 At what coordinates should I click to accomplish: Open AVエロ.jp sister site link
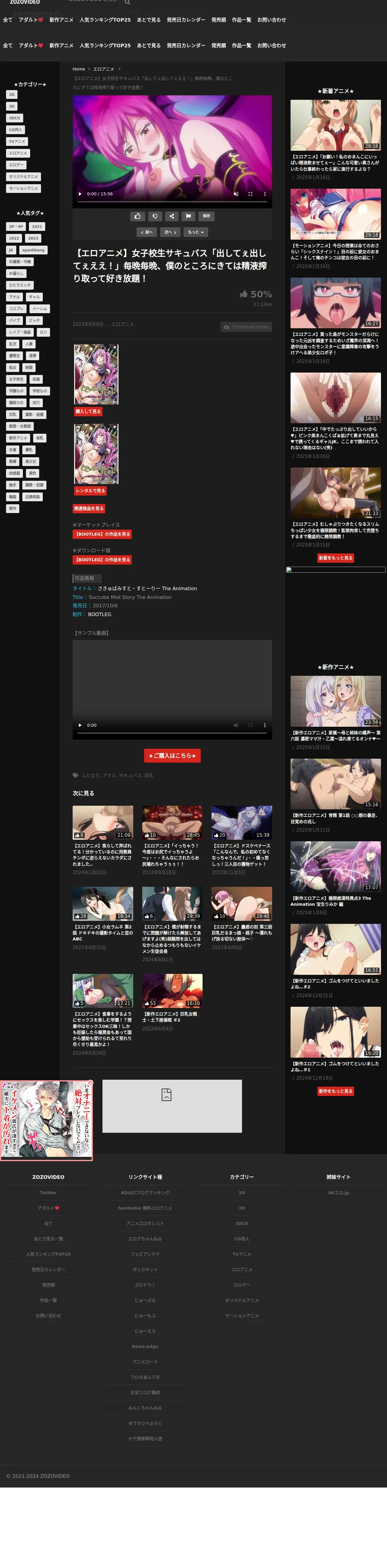click(338, 1192)
